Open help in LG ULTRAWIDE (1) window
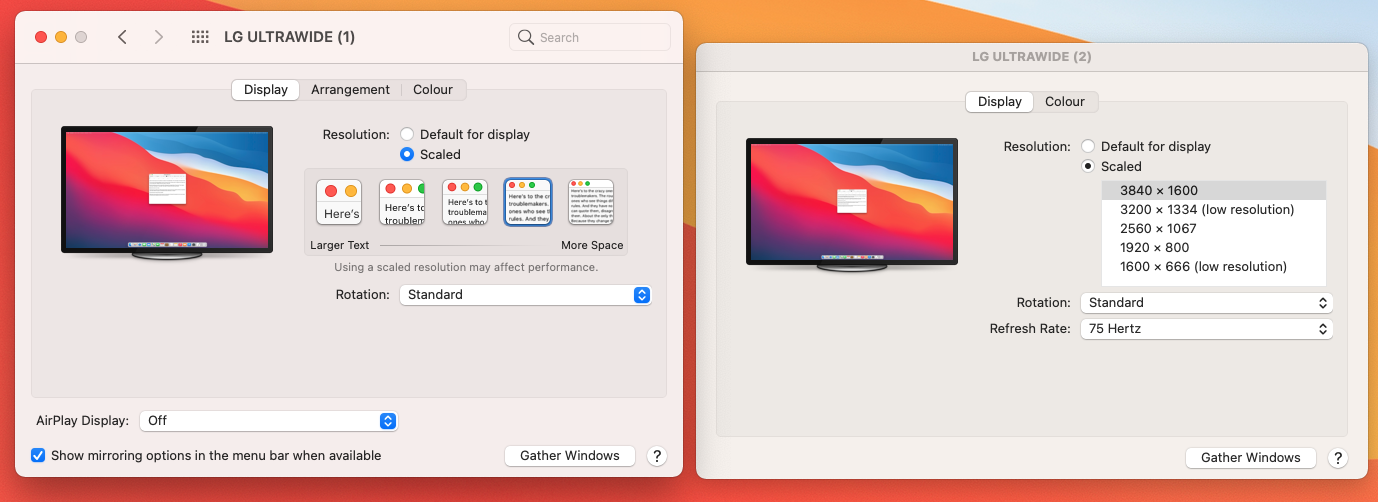The image size is (1378, 502). [x=657, y=456]
